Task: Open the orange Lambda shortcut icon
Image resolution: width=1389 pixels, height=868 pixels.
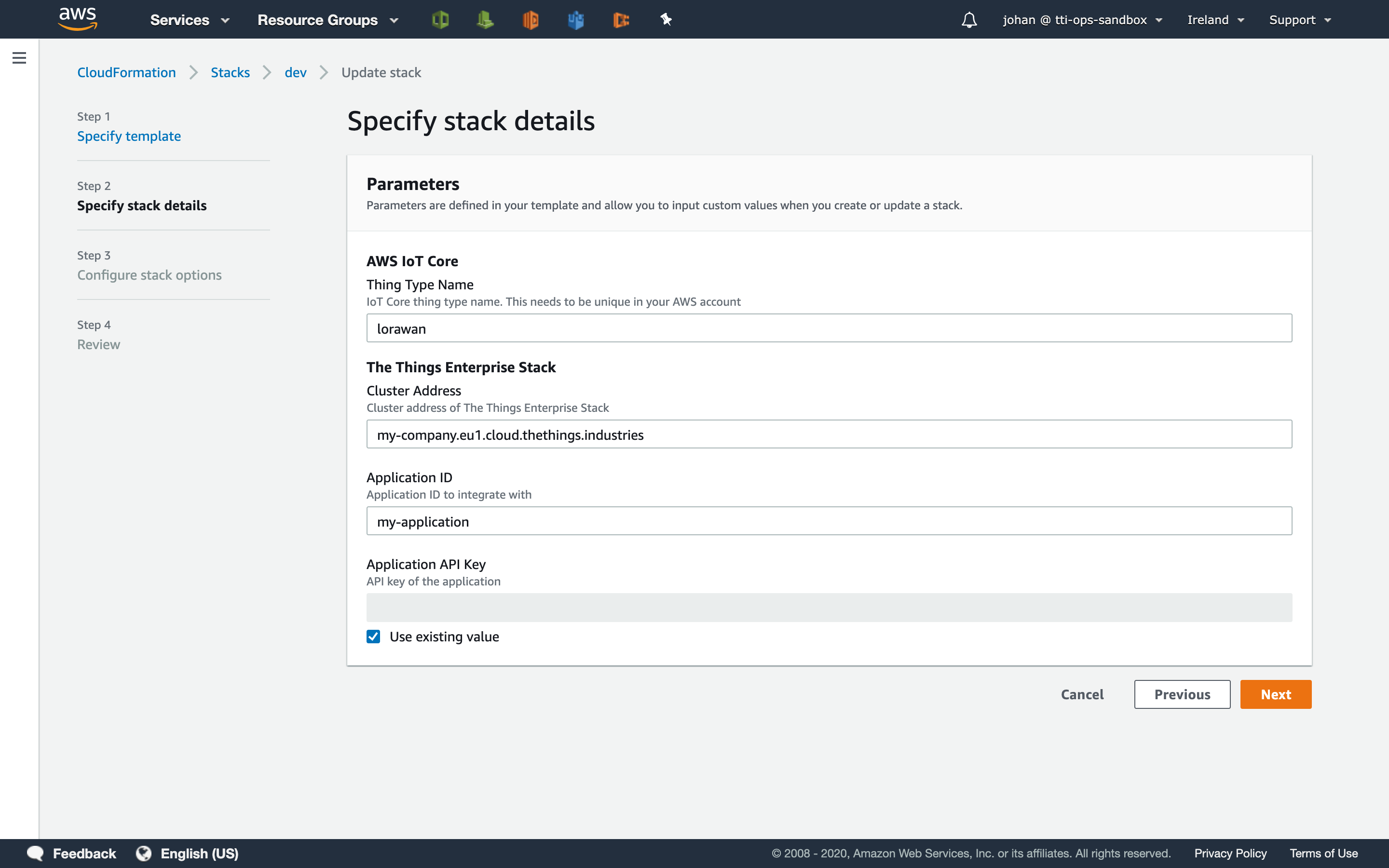Action: [x=531, y=20]
